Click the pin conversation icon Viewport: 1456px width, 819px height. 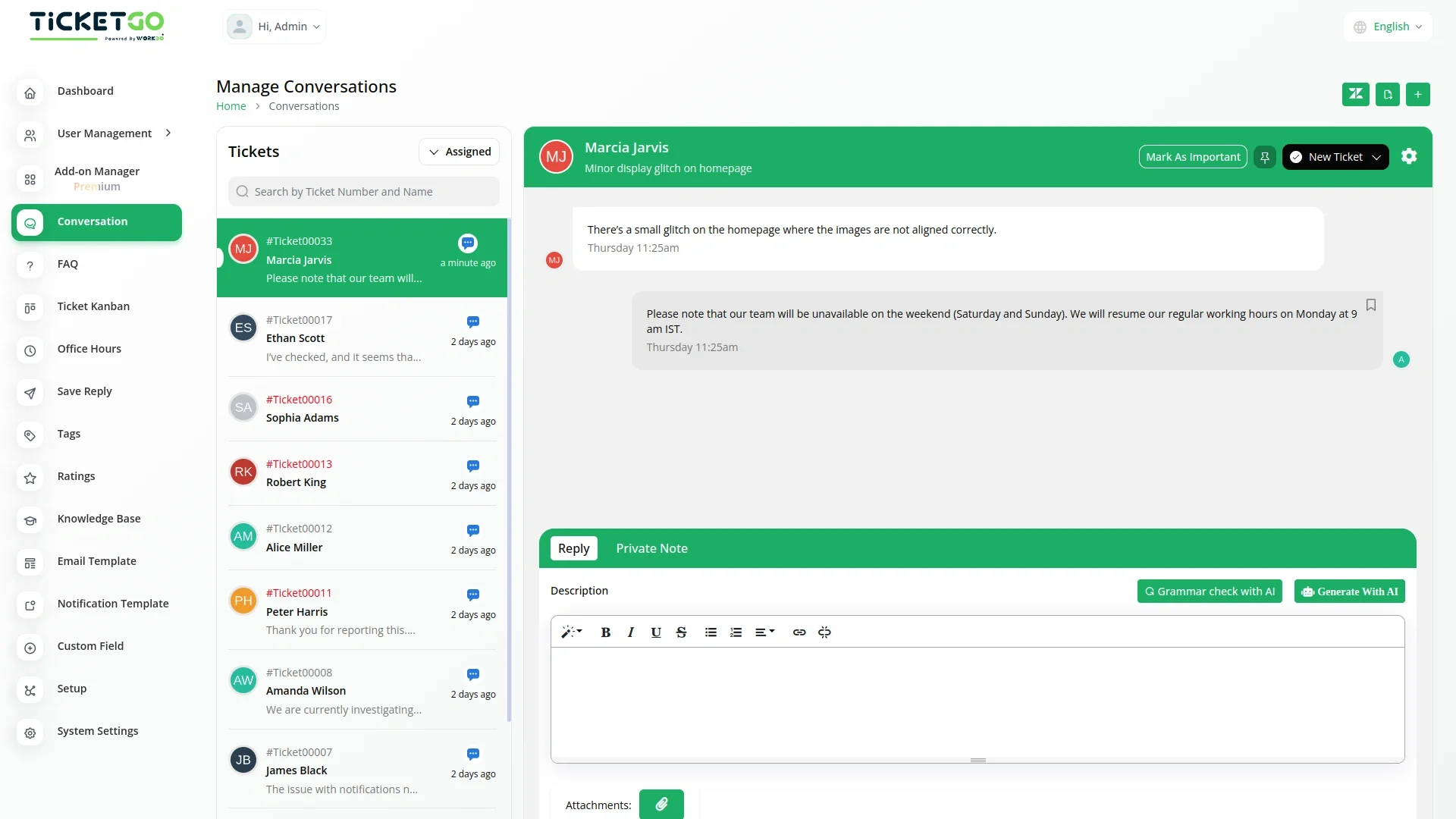pyautogui.click(x=1264, y=157)
